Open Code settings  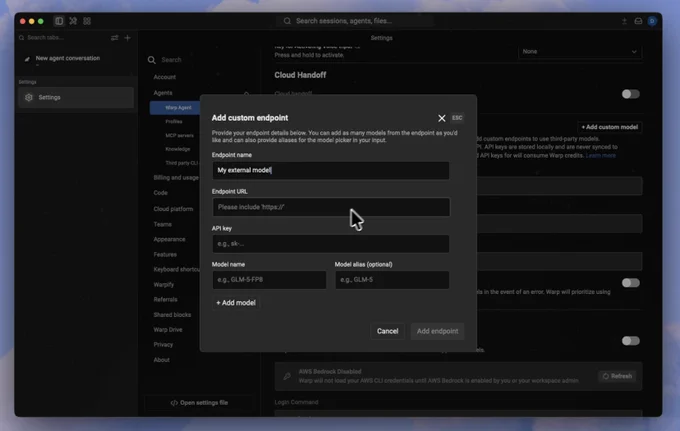tap(160, 193)
